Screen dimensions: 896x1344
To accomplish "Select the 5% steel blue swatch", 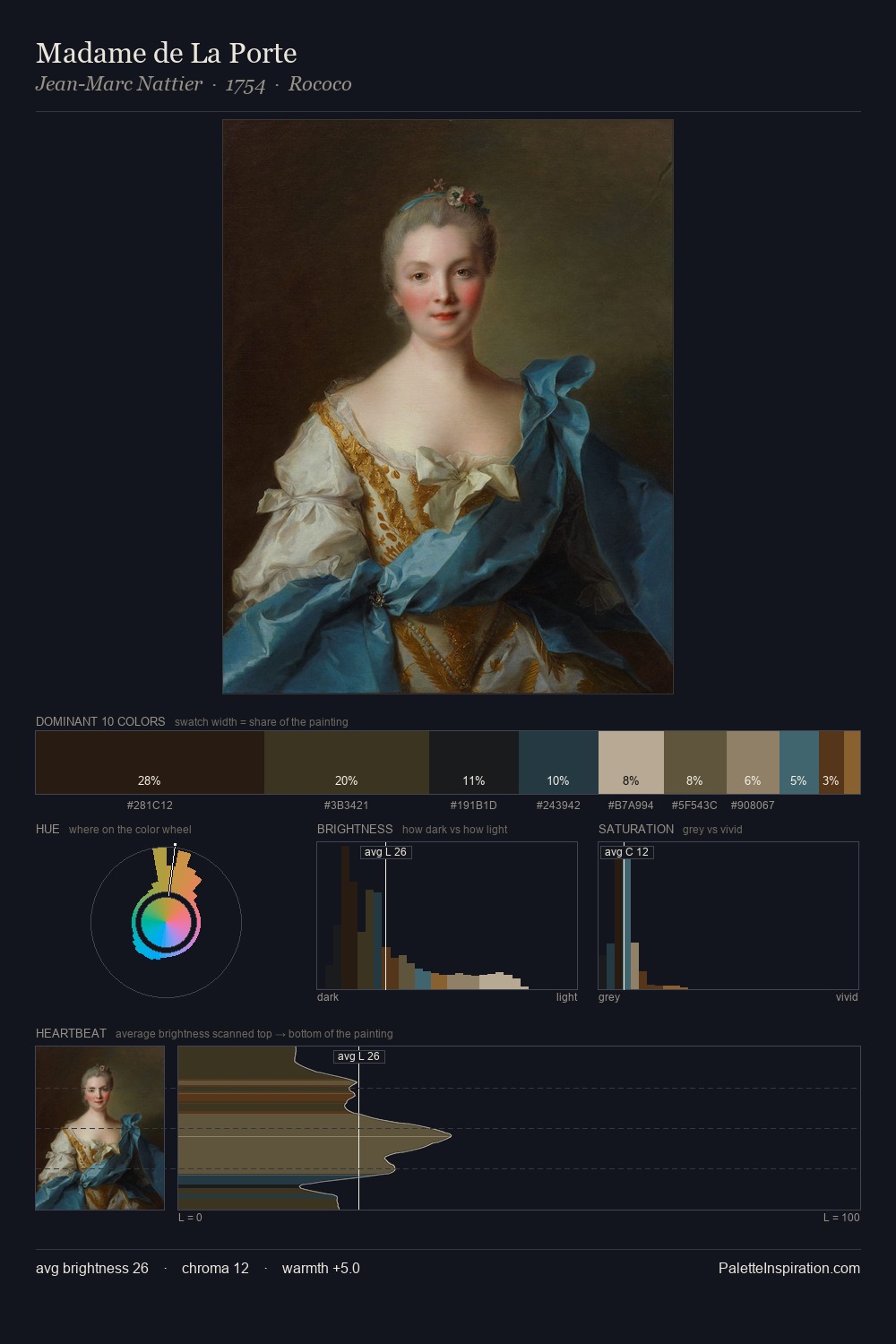I will [x=799, y=762].
